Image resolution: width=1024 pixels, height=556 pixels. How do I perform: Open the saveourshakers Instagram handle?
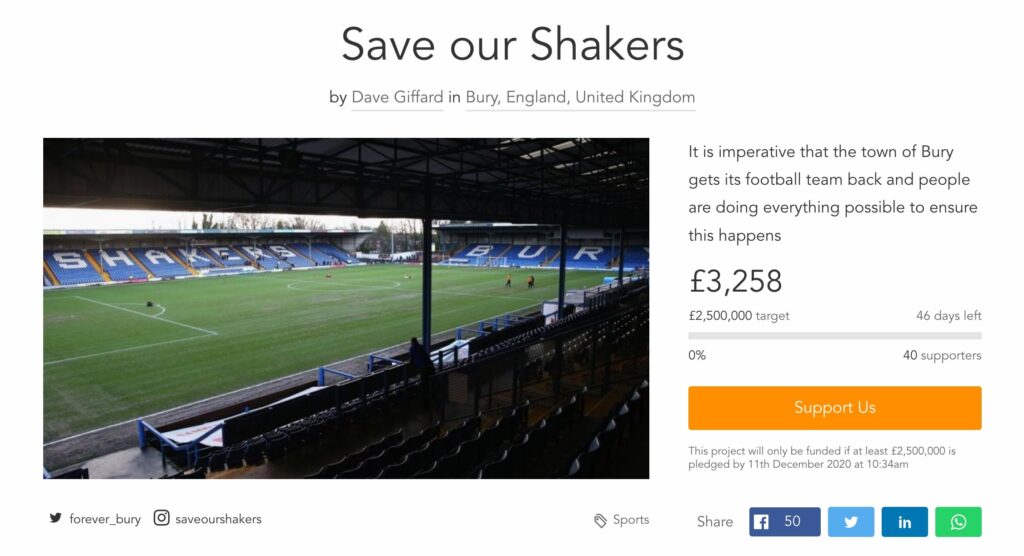218,519
